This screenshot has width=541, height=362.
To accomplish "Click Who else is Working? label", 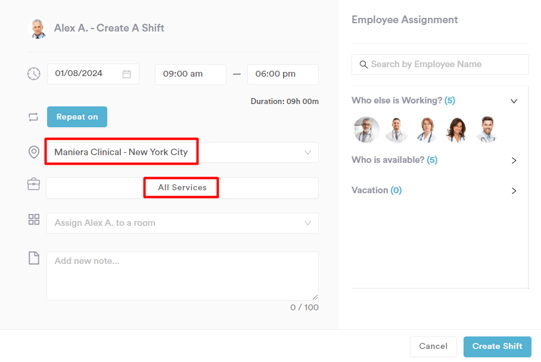I will click(403, 100).
